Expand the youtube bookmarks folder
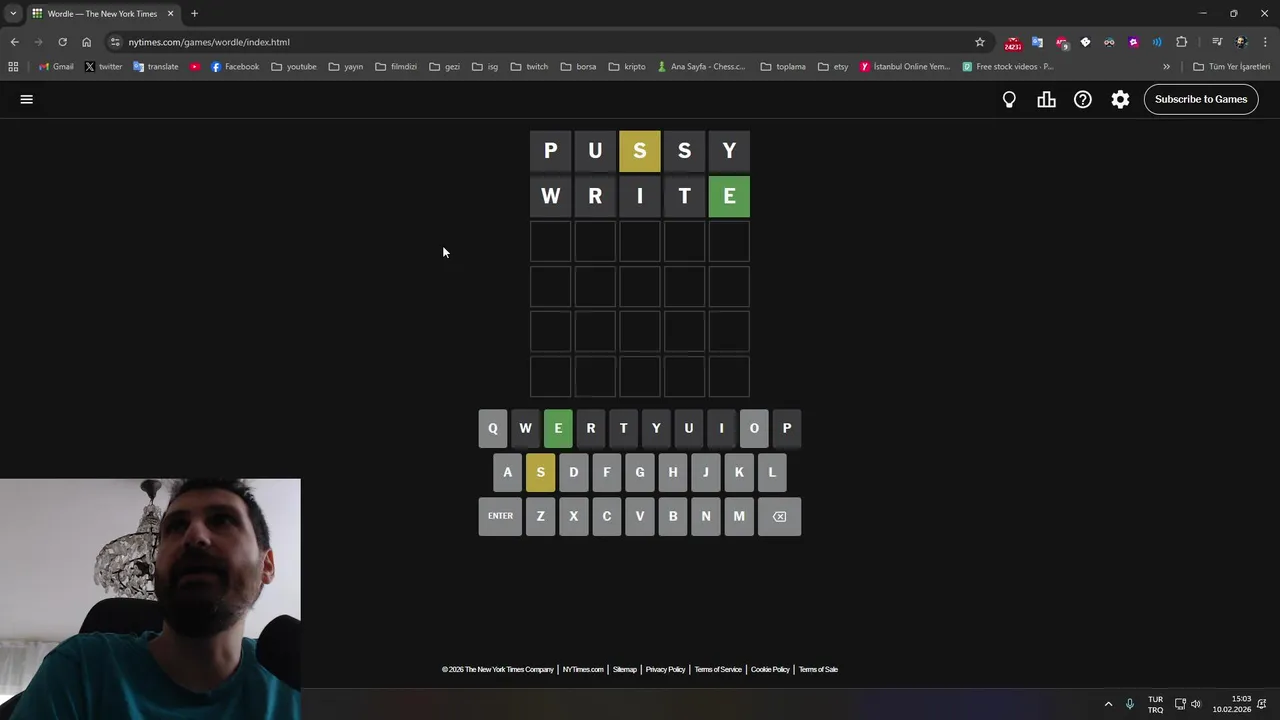 (x=294, y=67)
